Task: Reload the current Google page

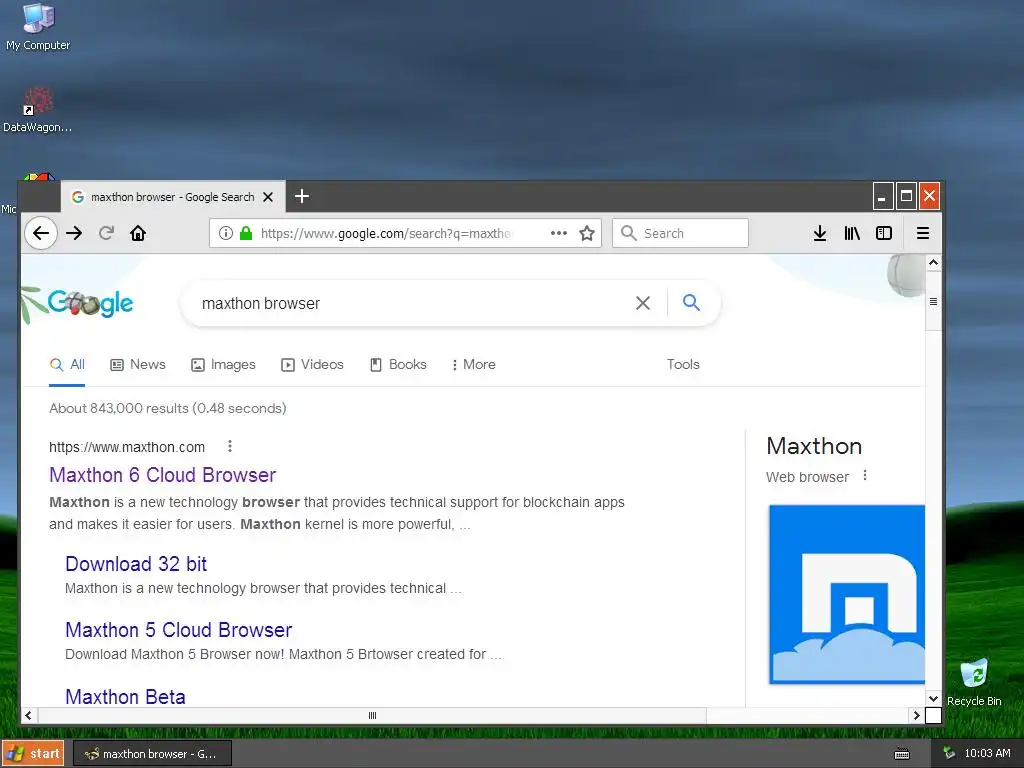Action: point(106,233)
